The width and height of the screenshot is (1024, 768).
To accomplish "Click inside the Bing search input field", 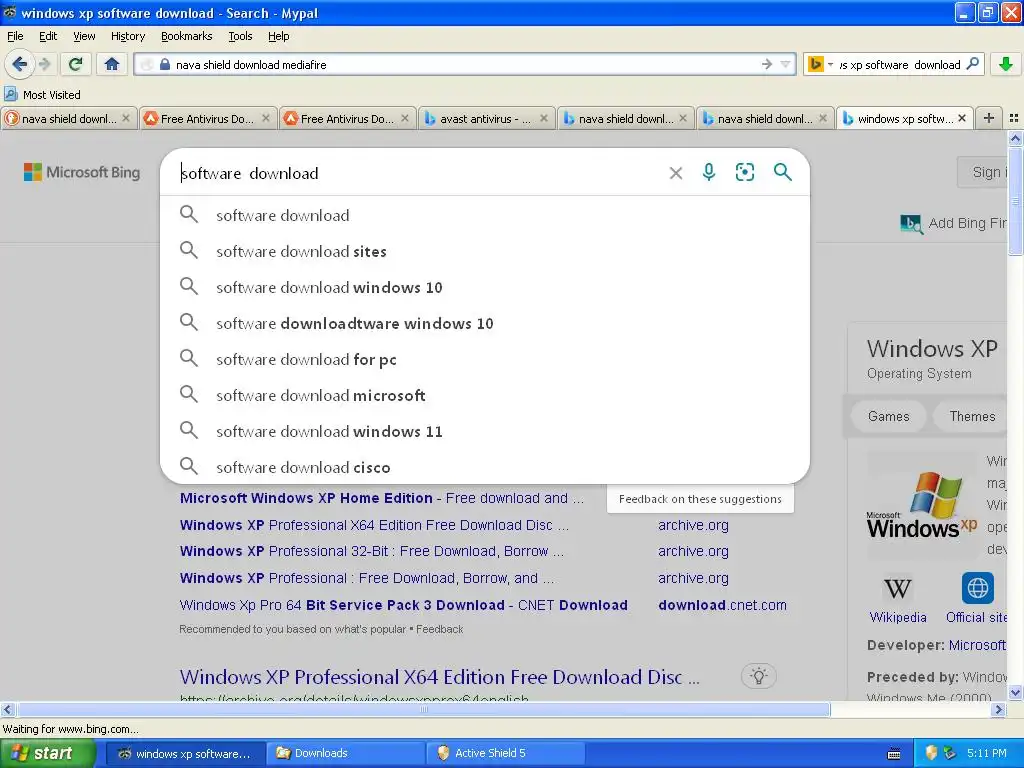I will coord(418,173).
